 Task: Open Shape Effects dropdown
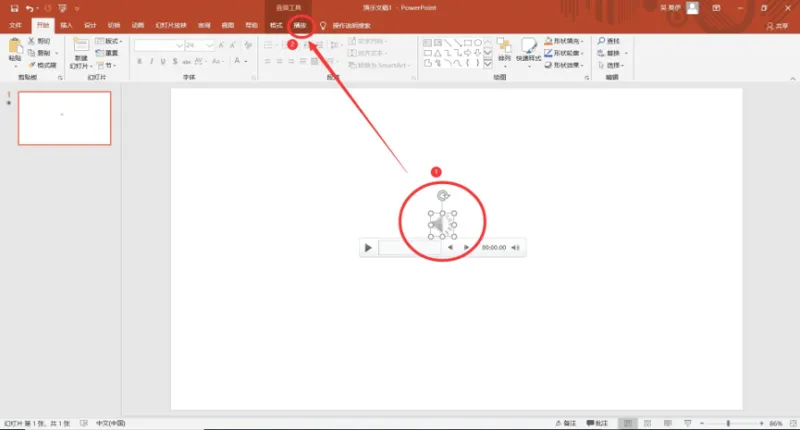(x=564, y=65)
